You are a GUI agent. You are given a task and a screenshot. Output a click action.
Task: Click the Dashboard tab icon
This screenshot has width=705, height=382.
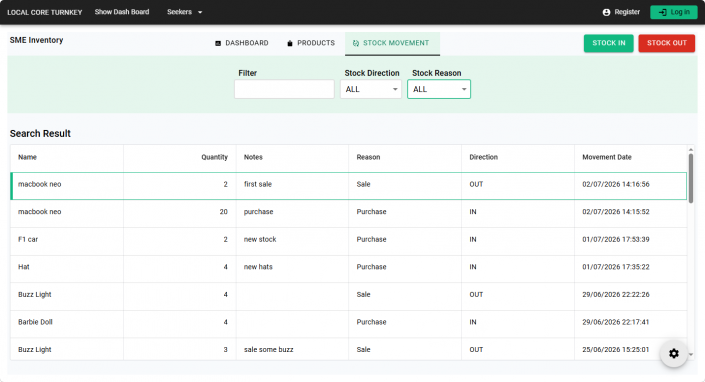[218, 43]
